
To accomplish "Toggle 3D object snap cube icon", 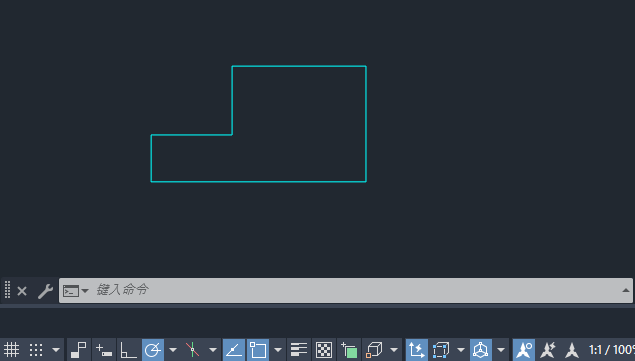I will (x=374, y=350).
